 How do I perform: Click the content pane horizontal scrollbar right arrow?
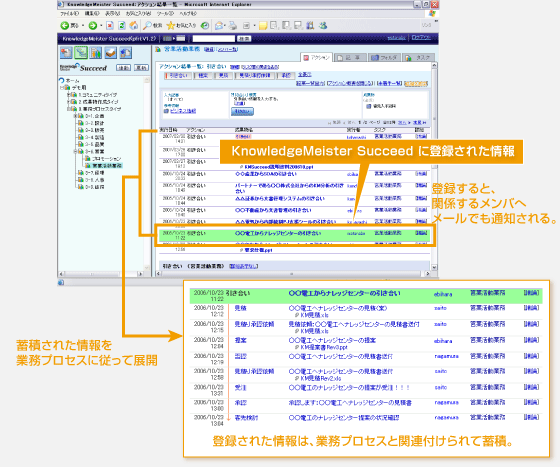(428, 274)
